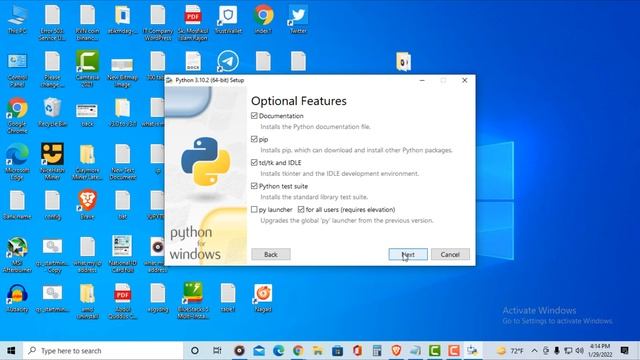The height and width of the screenshot is (360, 640).
Task: Select the amd uninstall folder icon
Action: [x=87, y=301]
